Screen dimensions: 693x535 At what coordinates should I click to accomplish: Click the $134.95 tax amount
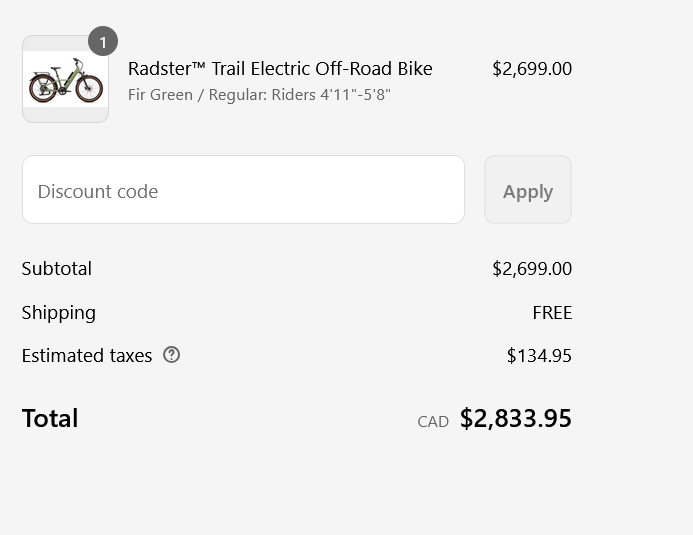tap(539, 356)
